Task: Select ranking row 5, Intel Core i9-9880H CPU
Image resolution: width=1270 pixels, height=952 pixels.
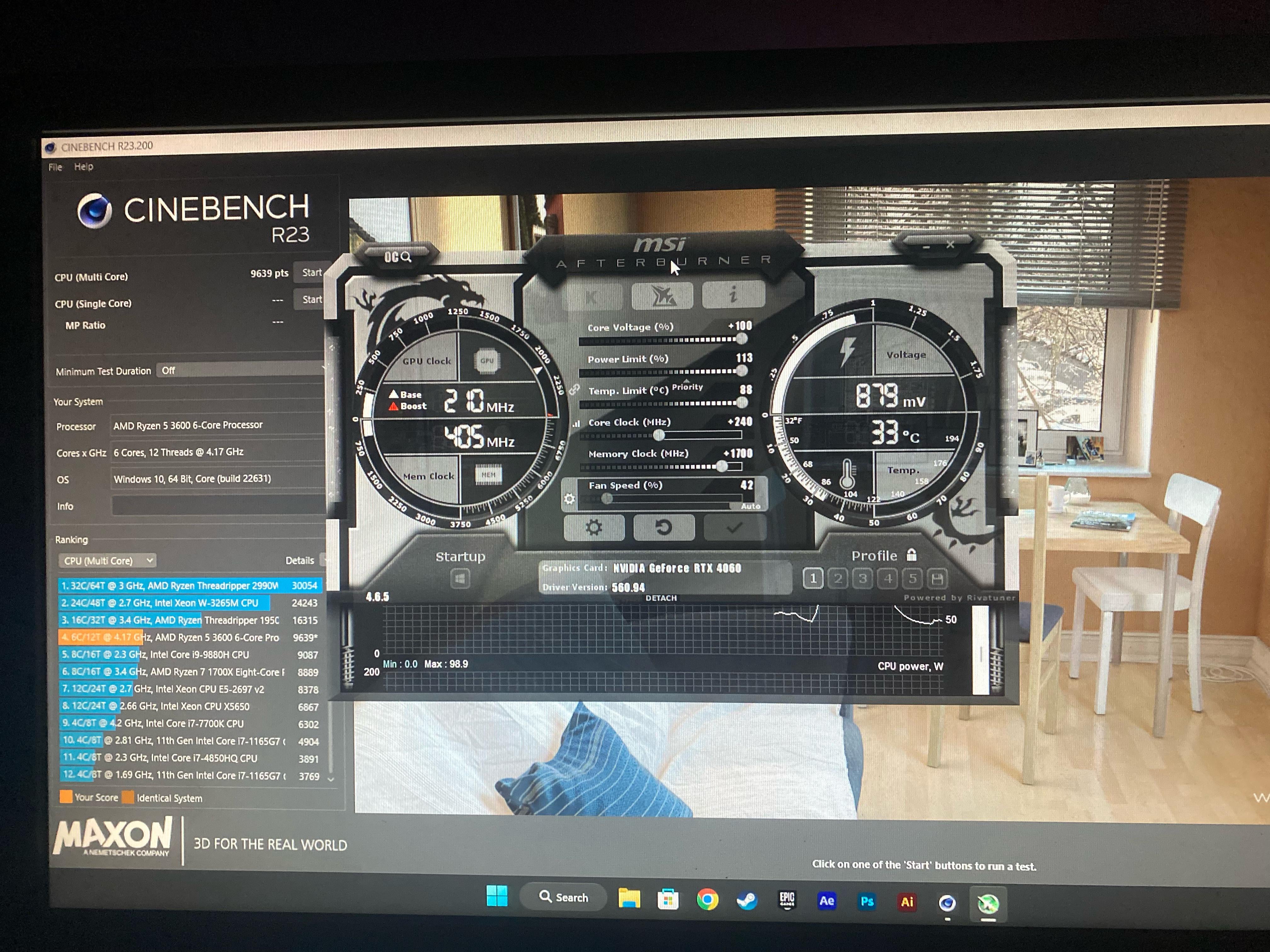Action: [190, 654]
